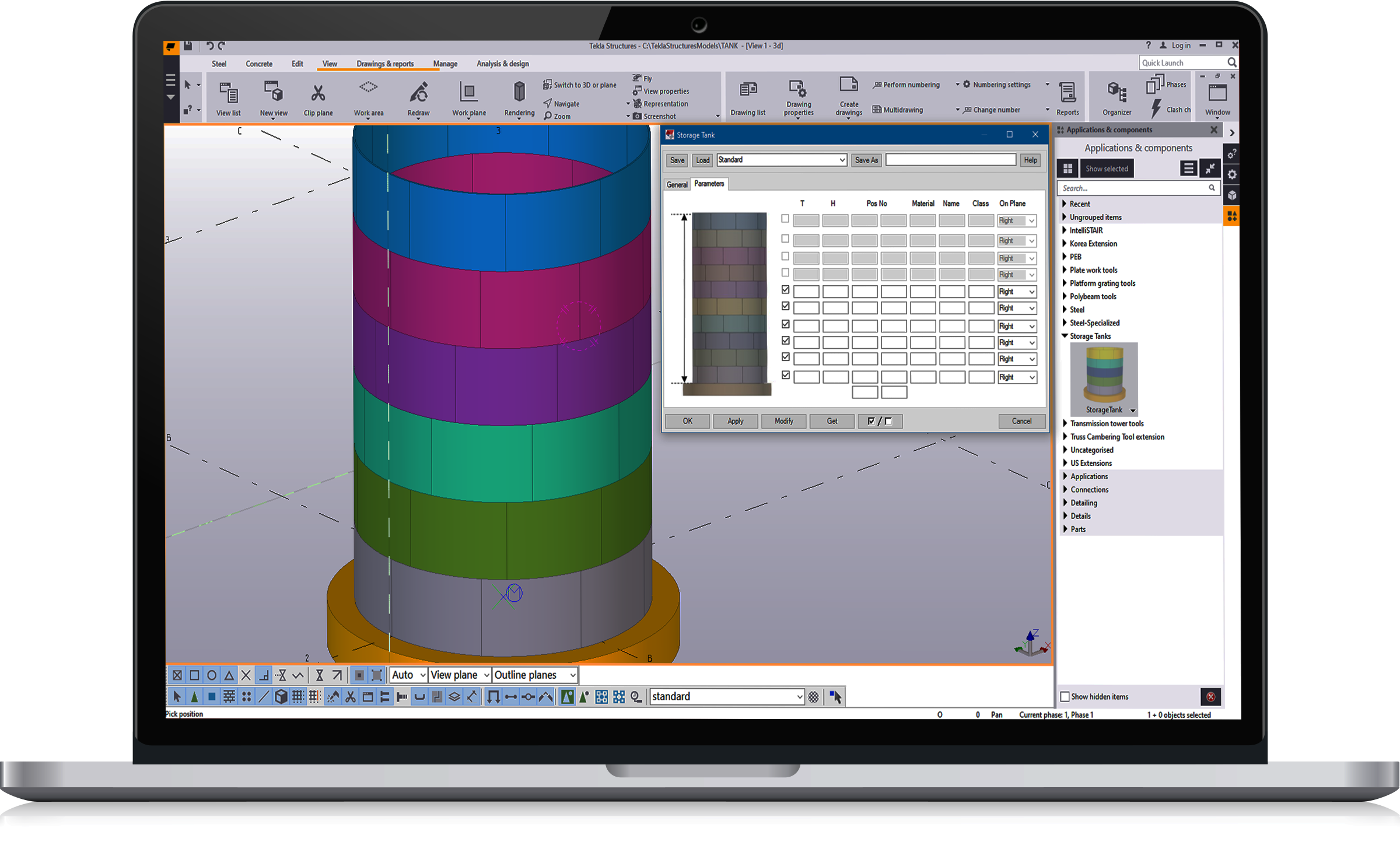Open the View plane dropdown
This screenshot has height=842, width=1400.
pyautogui.click(x=460, y=675)
